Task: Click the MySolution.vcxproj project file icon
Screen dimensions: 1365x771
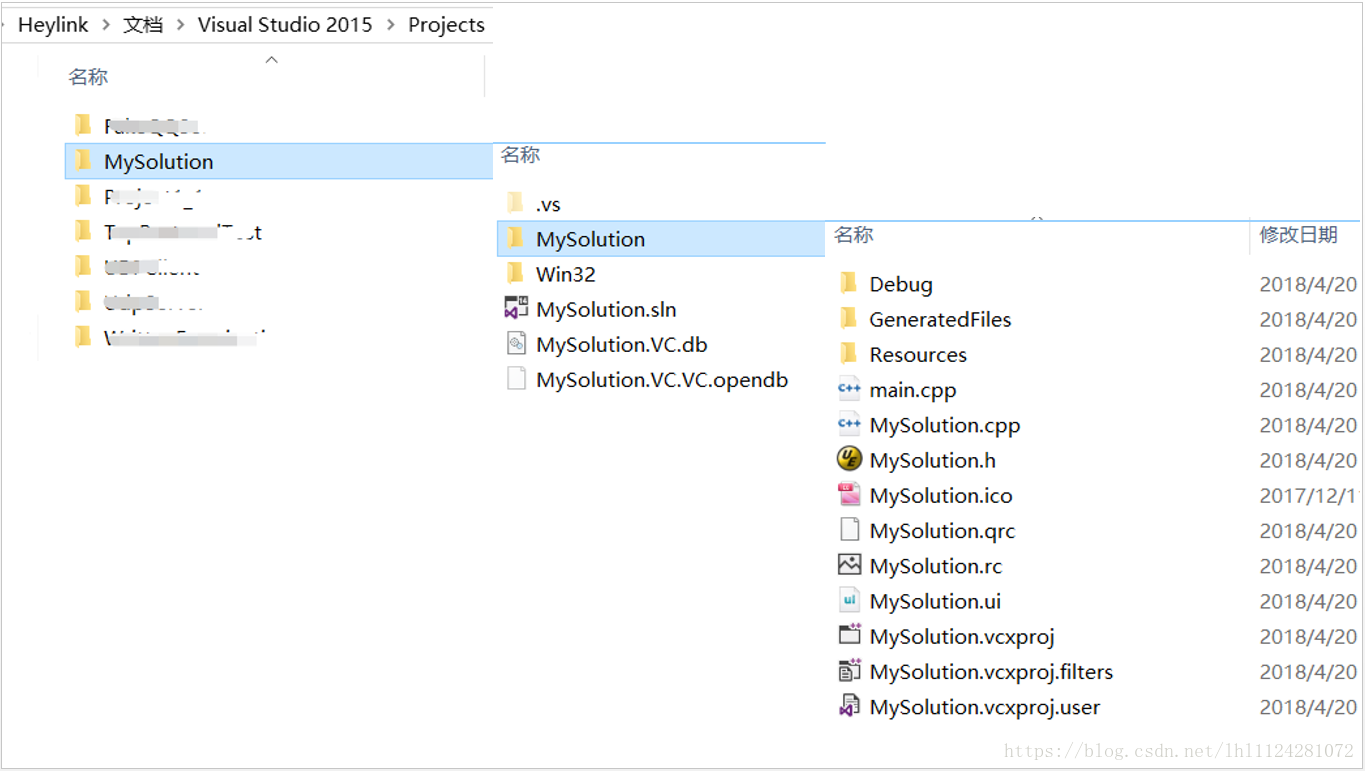Action: 849,635
